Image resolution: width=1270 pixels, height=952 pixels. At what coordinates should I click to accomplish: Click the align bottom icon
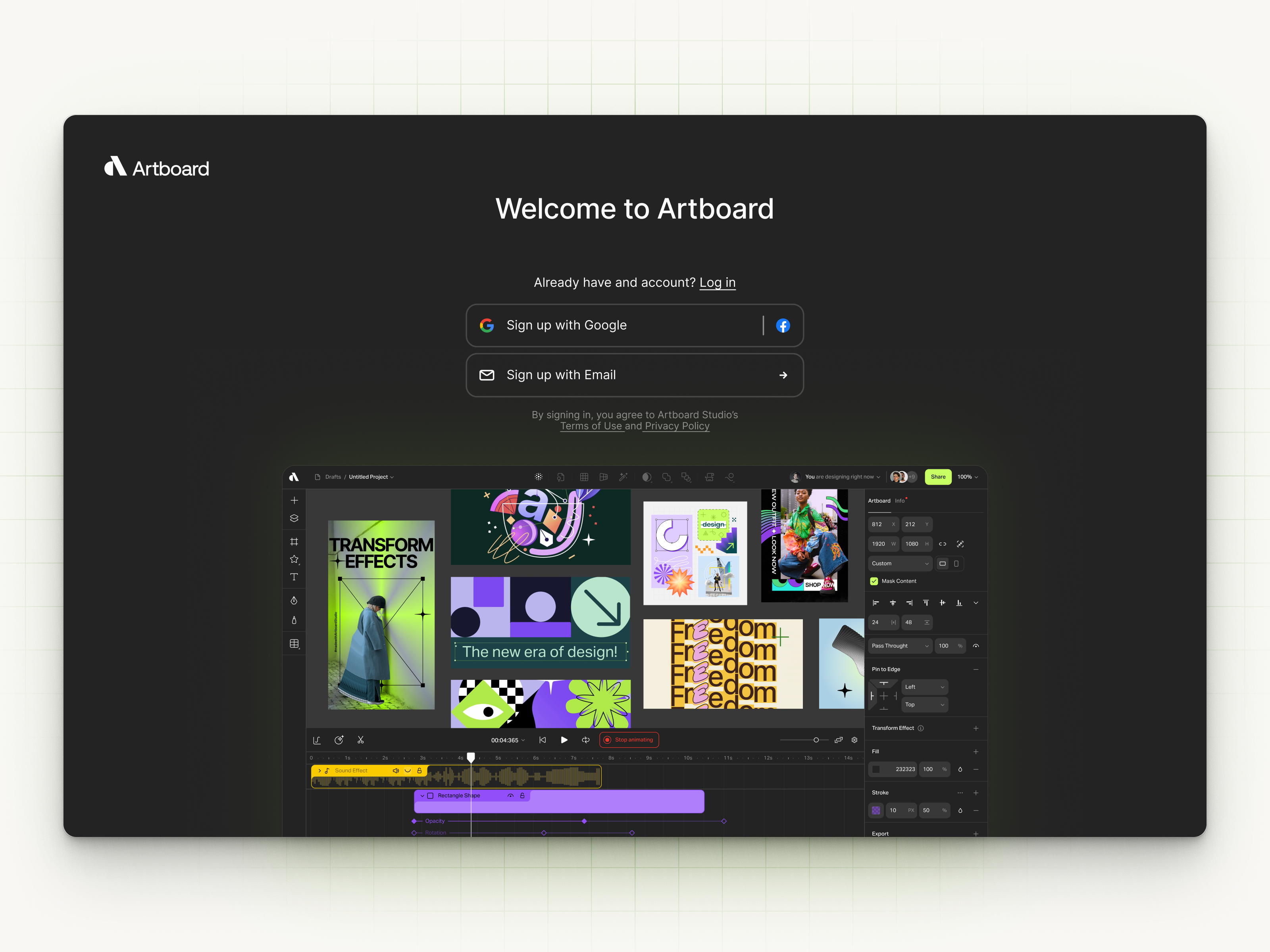pyautogui.click(x=959, y=603)
